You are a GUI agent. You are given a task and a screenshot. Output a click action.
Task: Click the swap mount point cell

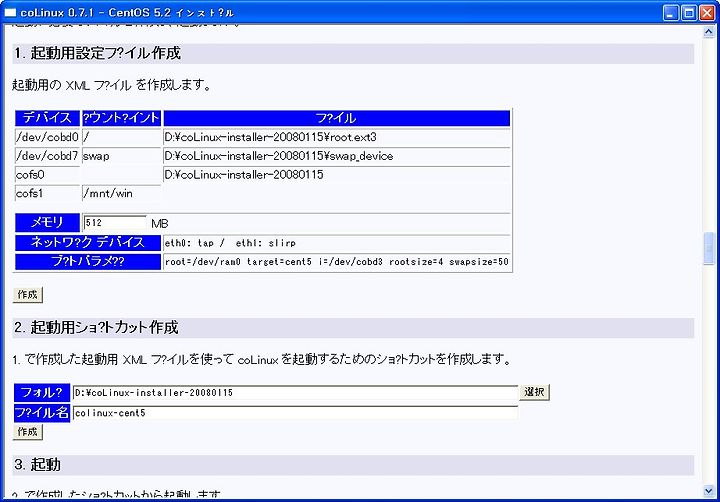[x=121, y=156]
